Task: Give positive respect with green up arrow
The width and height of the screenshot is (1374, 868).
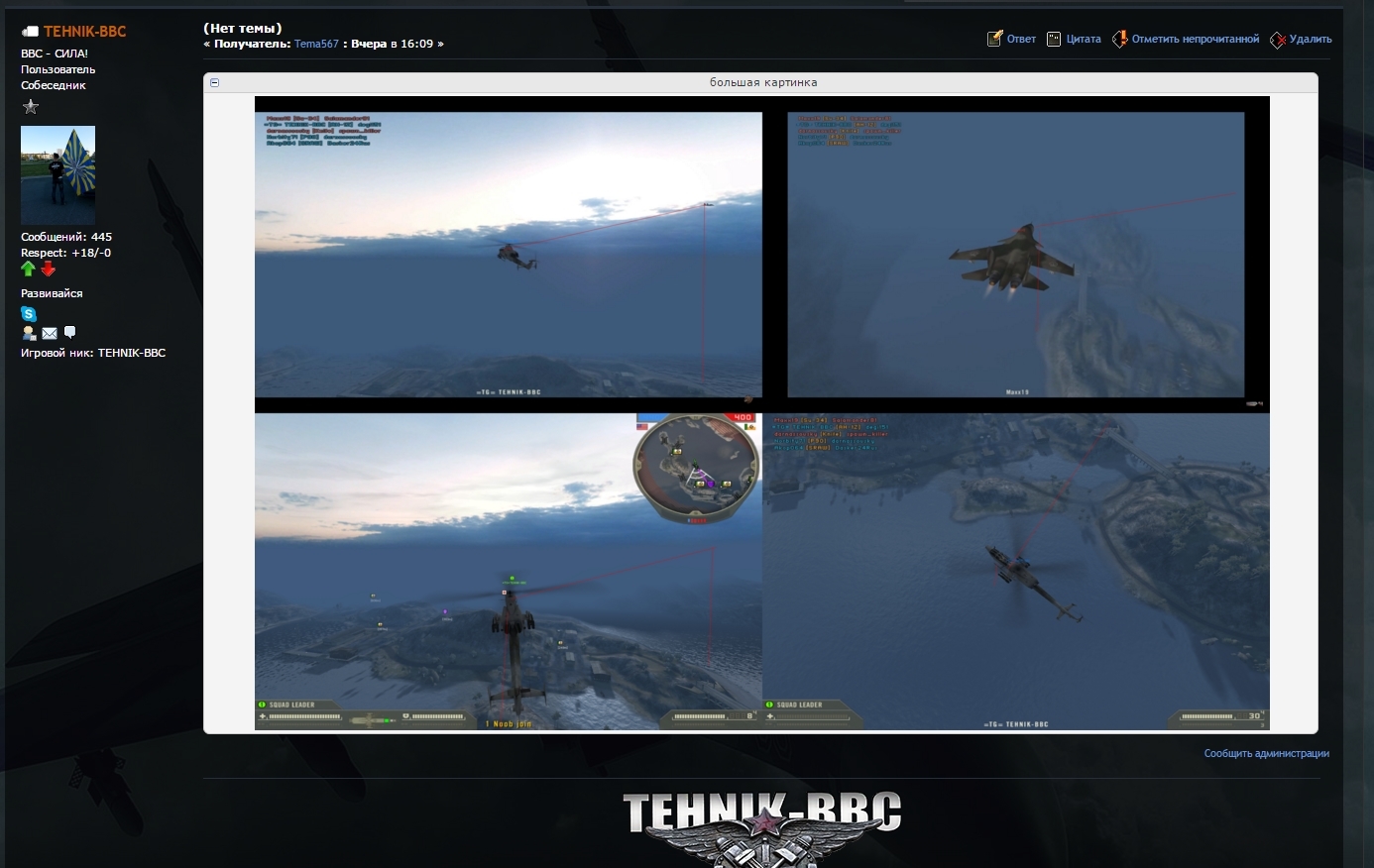Action: click(28, 269)
